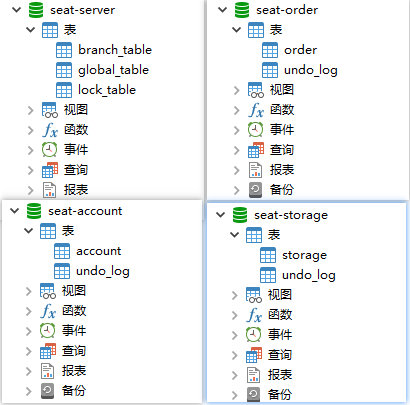Click the views icon under seat-storage

tap(254, 295)
